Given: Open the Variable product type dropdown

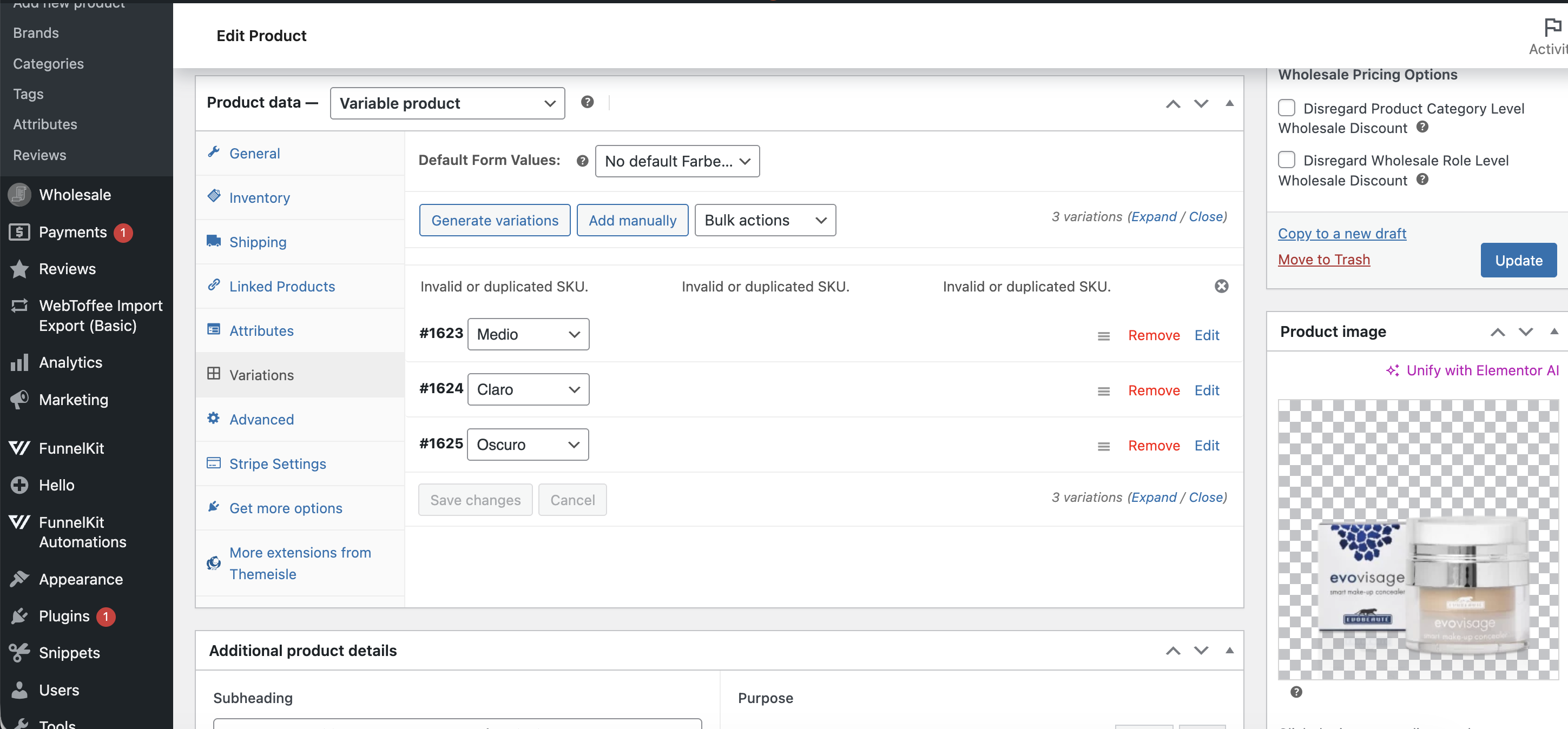Looking at the screenshot, I should (447, 103).
